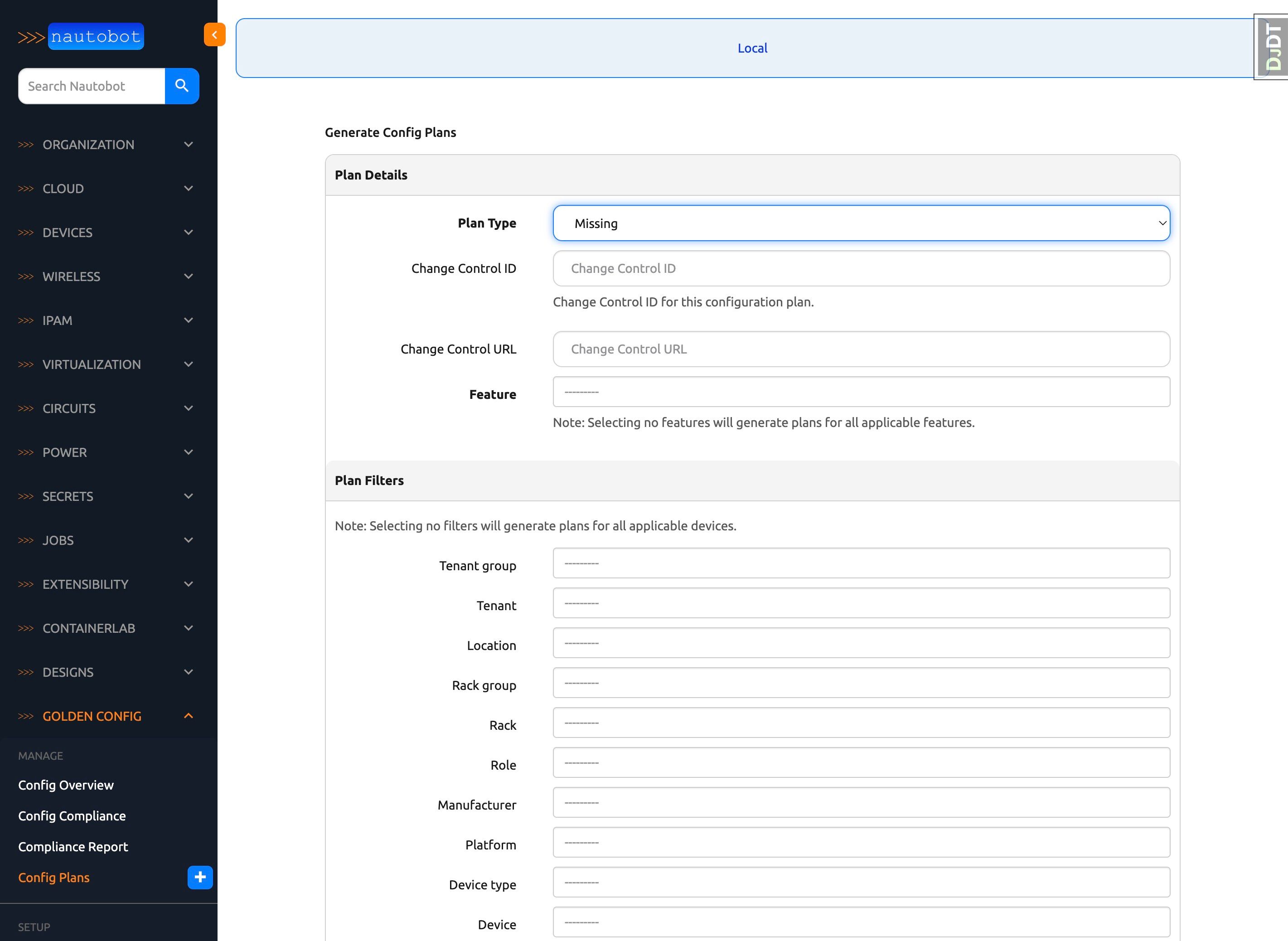The height and width of the screenshot is (941, 1288).
Task: Open the Platform filter dropdown
Action: tap(861, 843)
